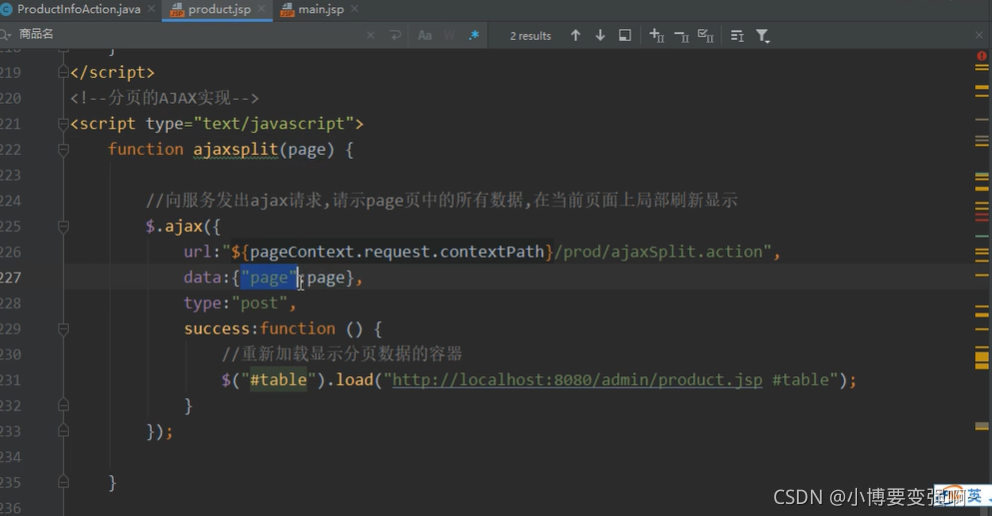Fold the success function at line 229

(x=63, y=328)
